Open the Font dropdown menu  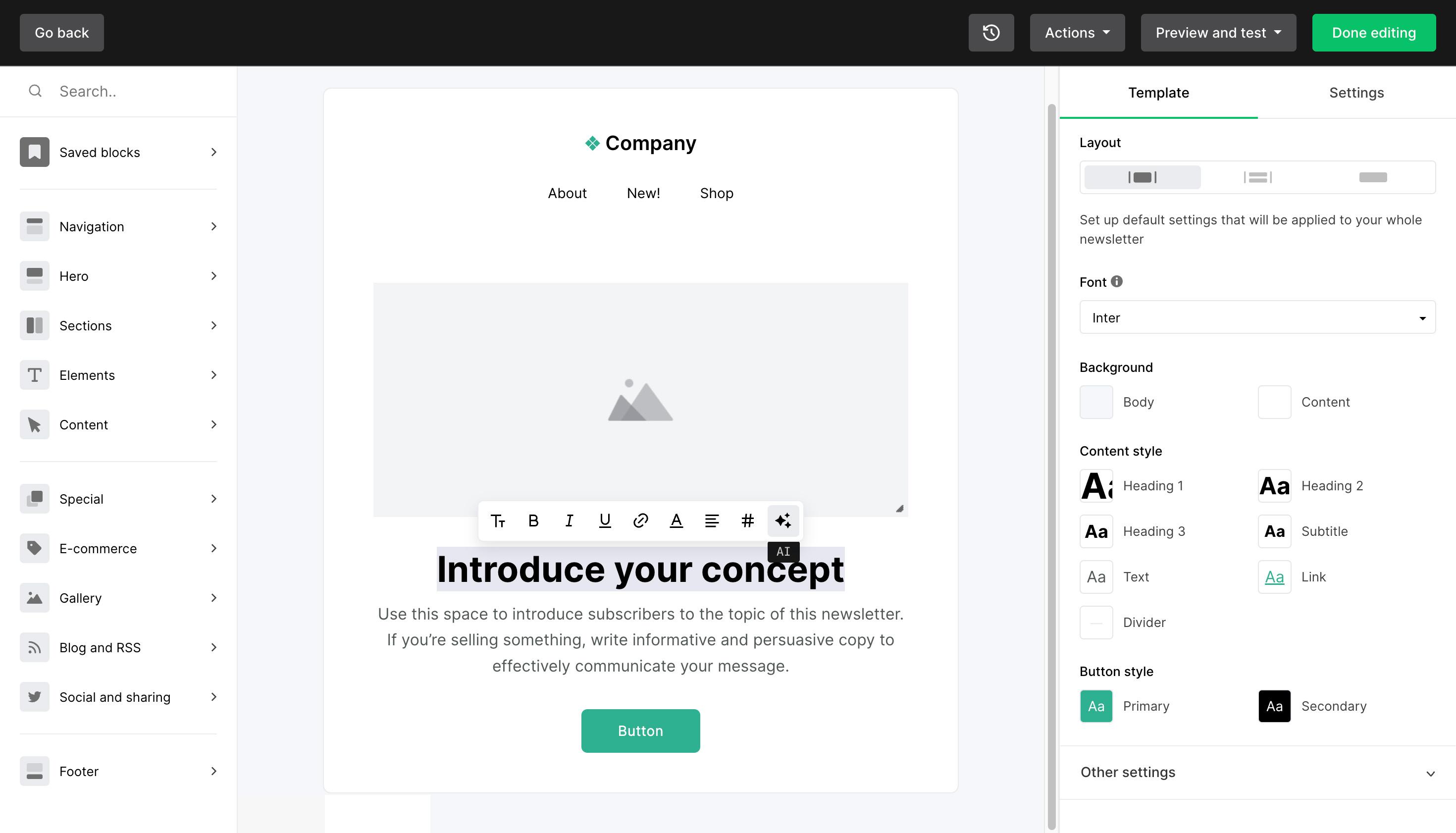pos(1257,317)
